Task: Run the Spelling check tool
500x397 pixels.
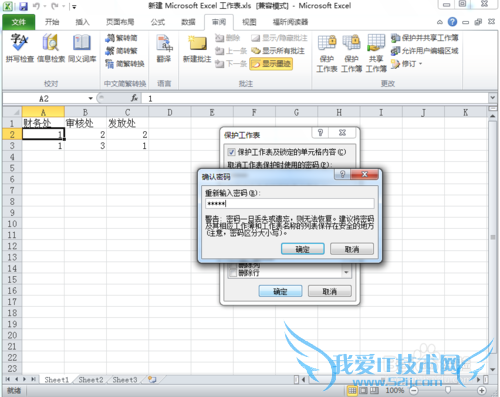Action: [20, 48]
